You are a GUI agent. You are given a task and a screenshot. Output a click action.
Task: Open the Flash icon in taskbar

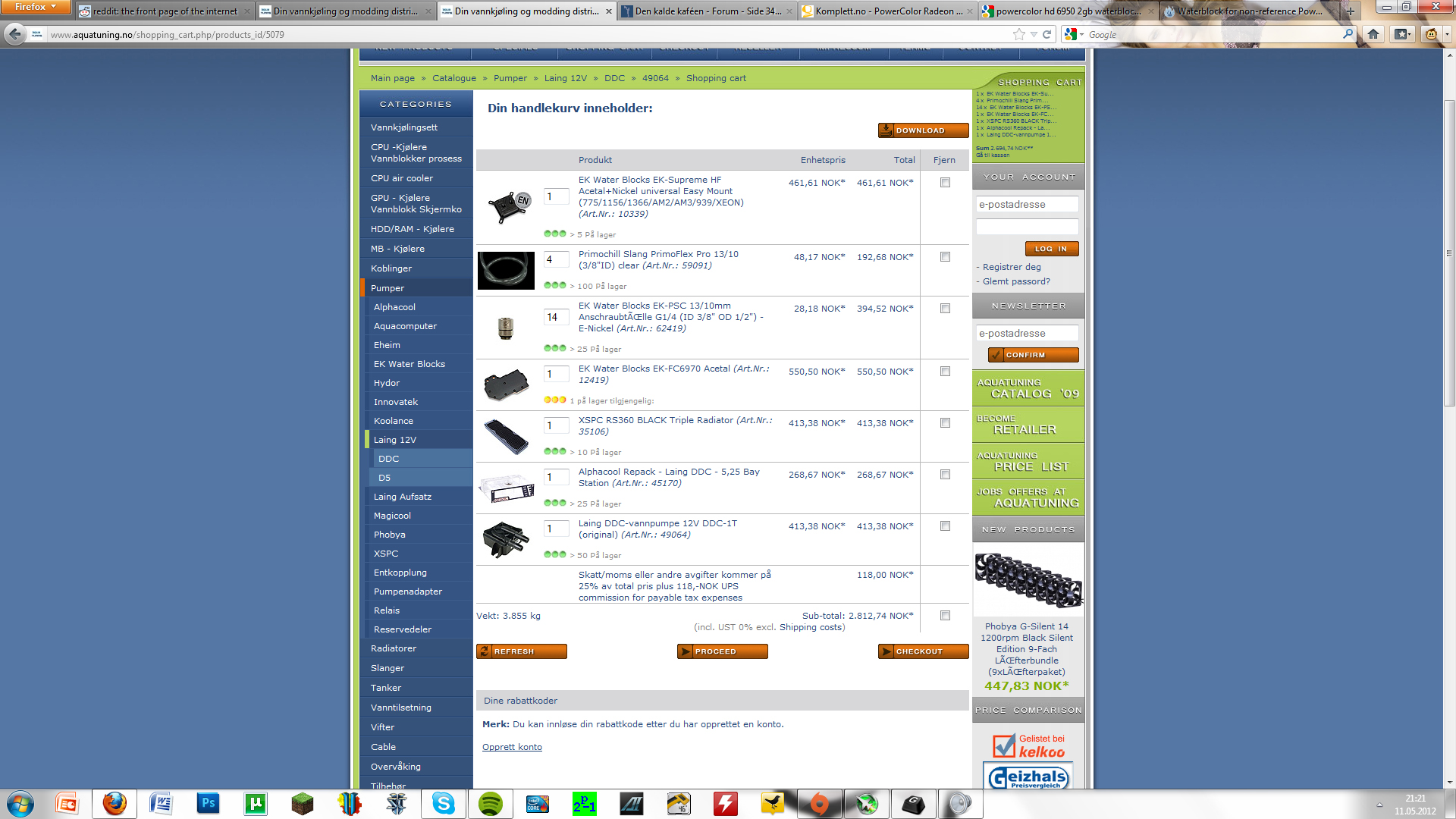[x=726, y=804]
